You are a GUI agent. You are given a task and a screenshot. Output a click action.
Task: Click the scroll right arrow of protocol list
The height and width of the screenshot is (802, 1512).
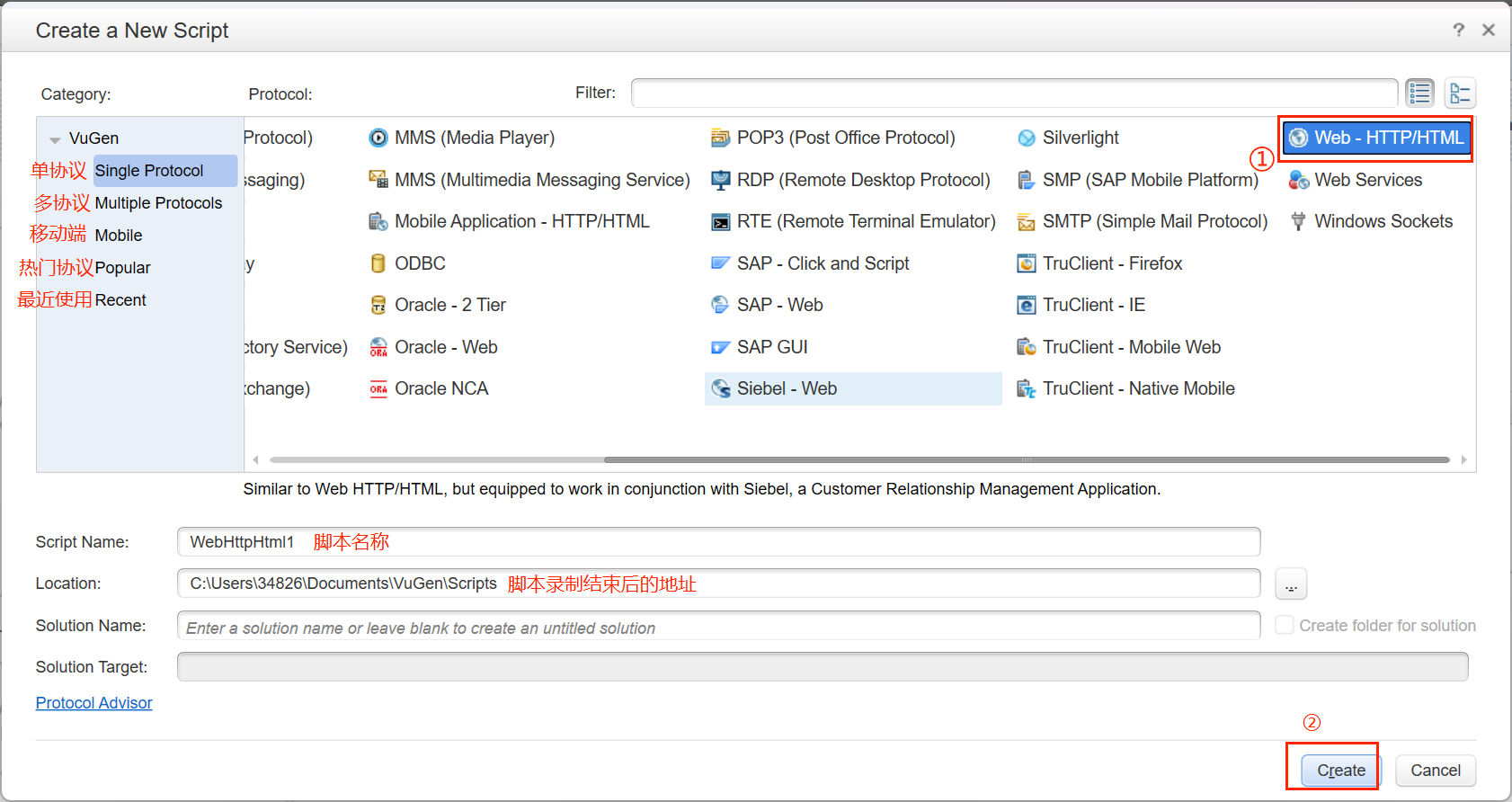pos(1463,459)
